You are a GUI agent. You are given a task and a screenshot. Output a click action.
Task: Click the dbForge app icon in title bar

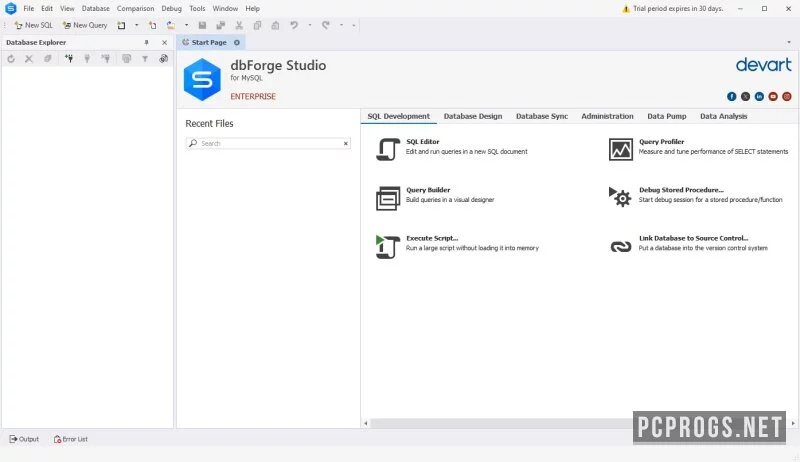10,8
